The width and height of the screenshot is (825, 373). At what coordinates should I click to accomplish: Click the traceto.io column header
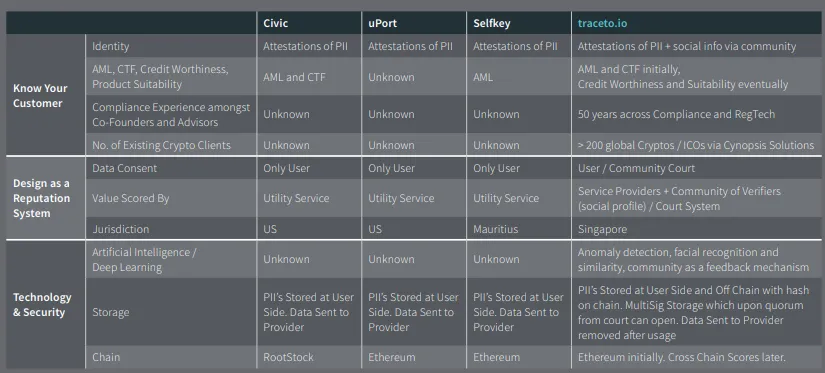pyautogui.click(x=602, y=23)
